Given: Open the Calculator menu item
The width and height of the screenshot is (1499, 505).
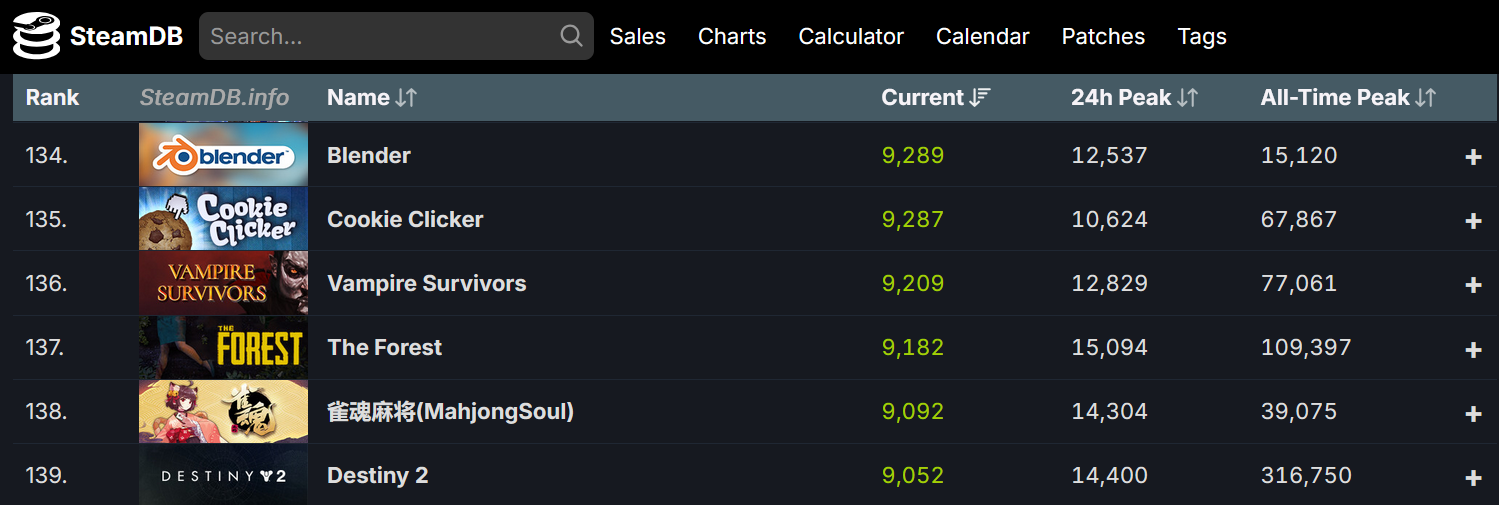Looking at the screenshot, I should pyautogui.click(x=851, y=36).
